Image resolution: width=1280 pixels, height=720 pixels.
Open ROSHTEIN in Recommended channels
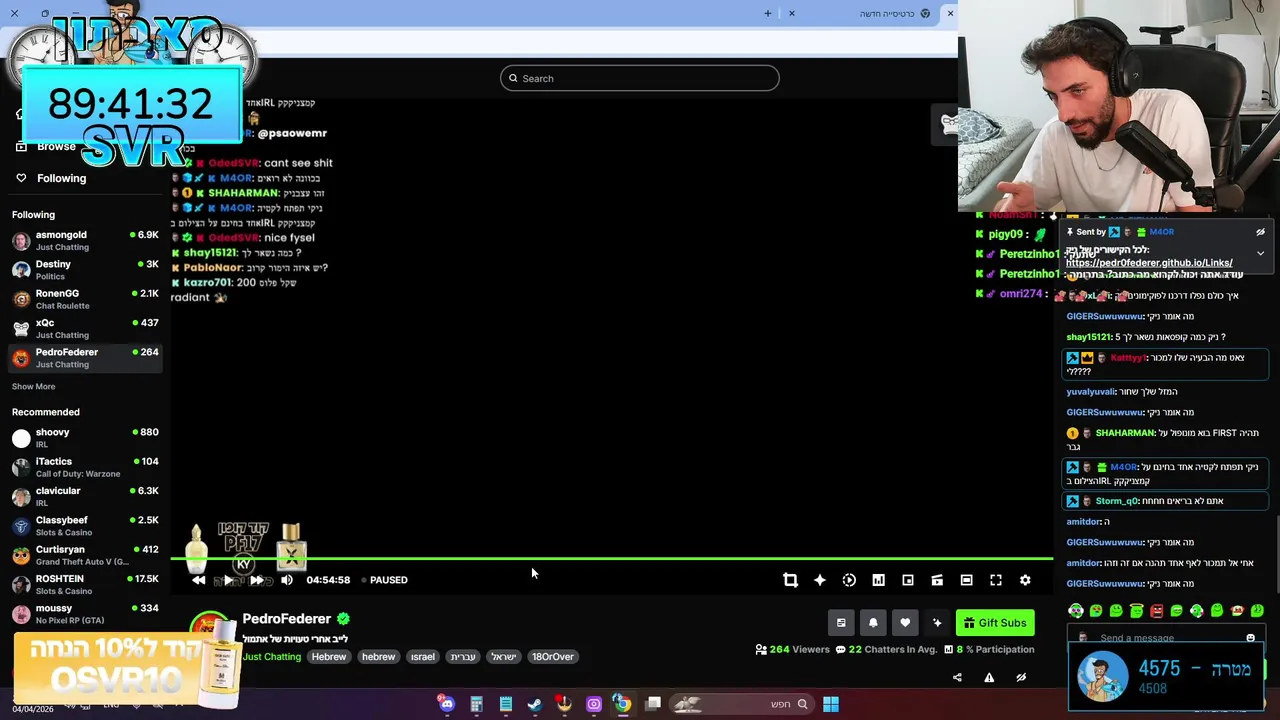pos(85,584)
